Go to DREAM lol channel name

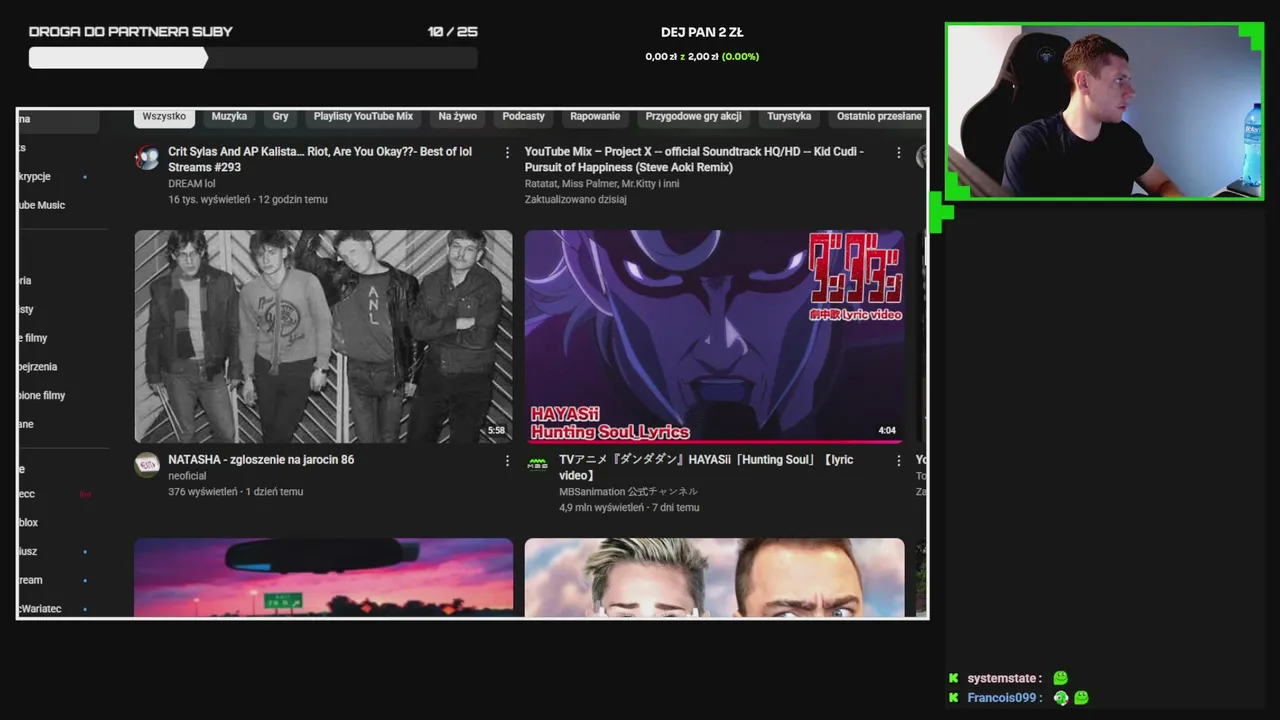(192, 184)
